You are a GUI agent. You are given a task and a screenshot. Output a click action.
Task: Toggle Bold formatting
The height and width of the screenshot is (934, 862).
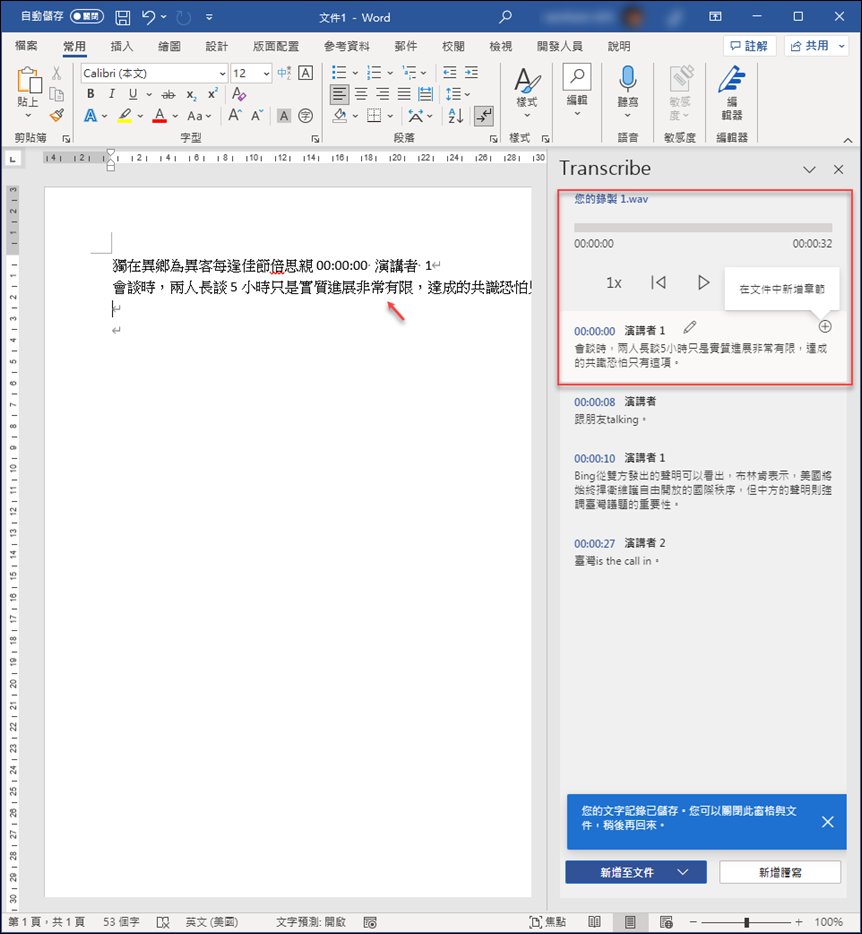pyautogui.click(x=91, y=94)
